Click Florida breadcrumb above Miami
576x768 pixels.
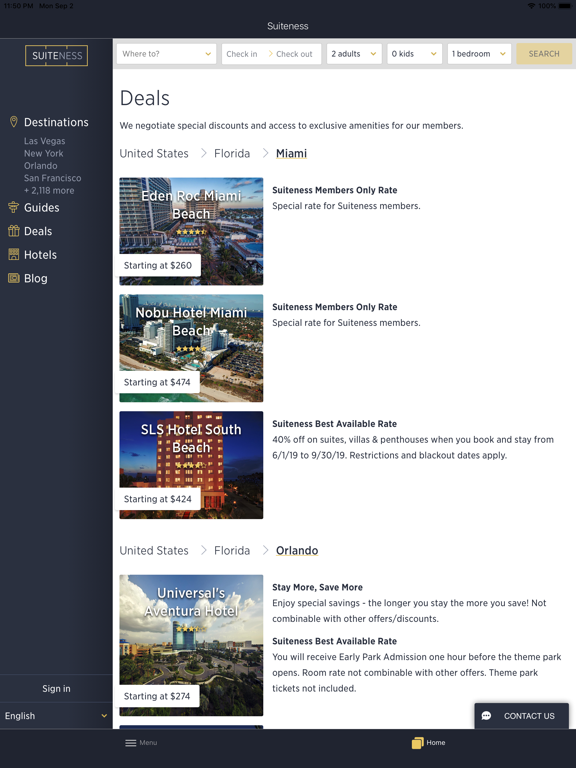pos(232,153)
